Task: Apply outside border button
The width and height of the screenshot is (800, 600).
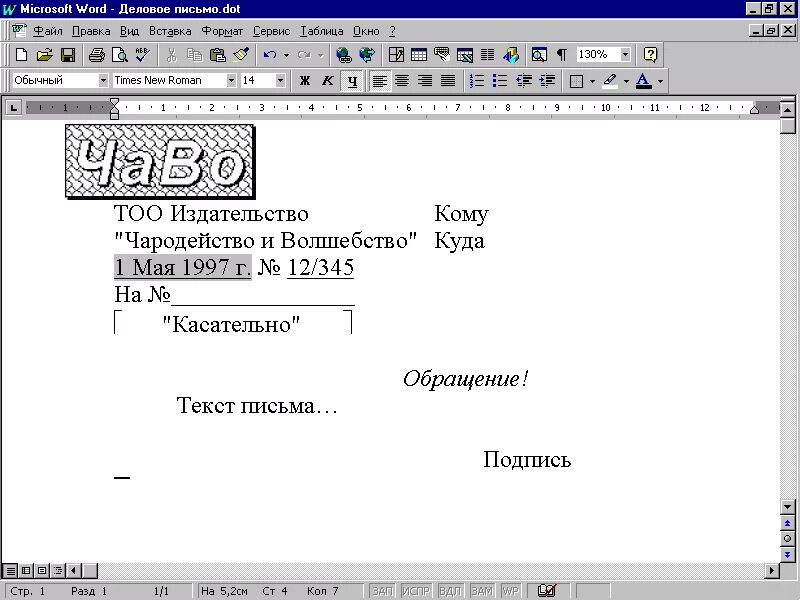Action: (x=576, y=81)
